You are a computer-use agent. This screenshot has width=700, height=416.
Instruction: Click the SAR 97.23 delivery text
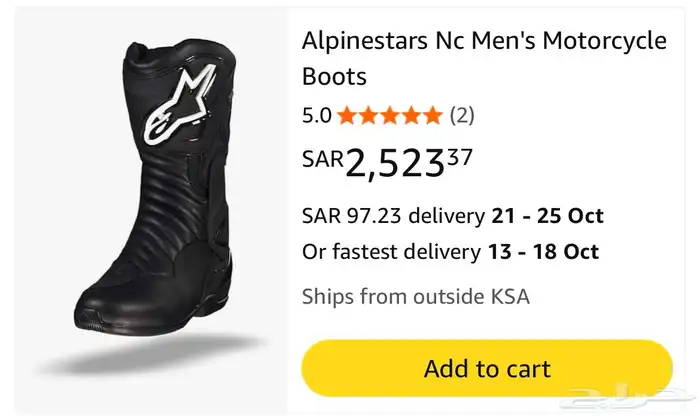pos(392,215)
